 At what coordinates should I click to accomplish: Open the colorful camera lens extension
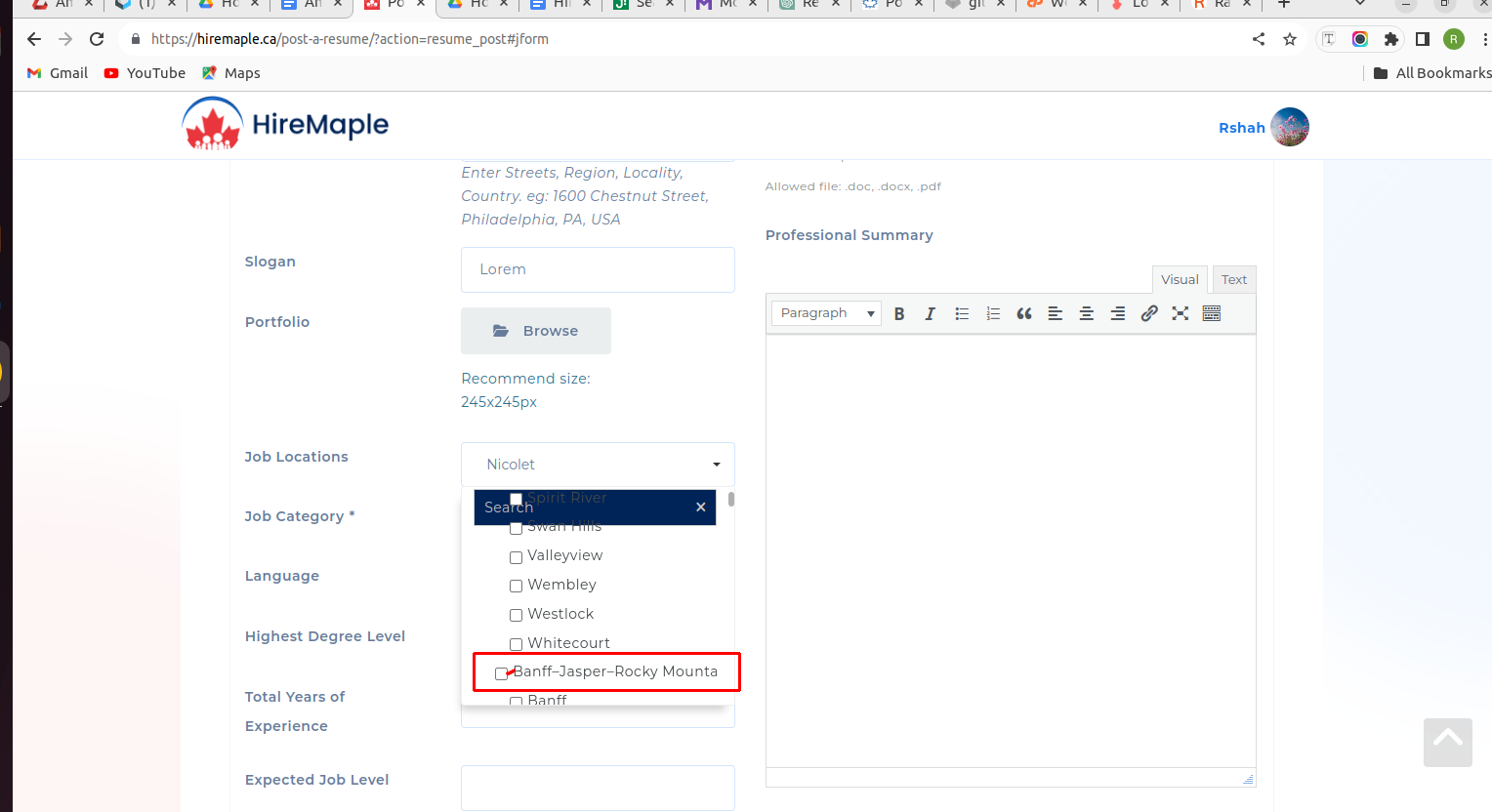click(1360, 39)
